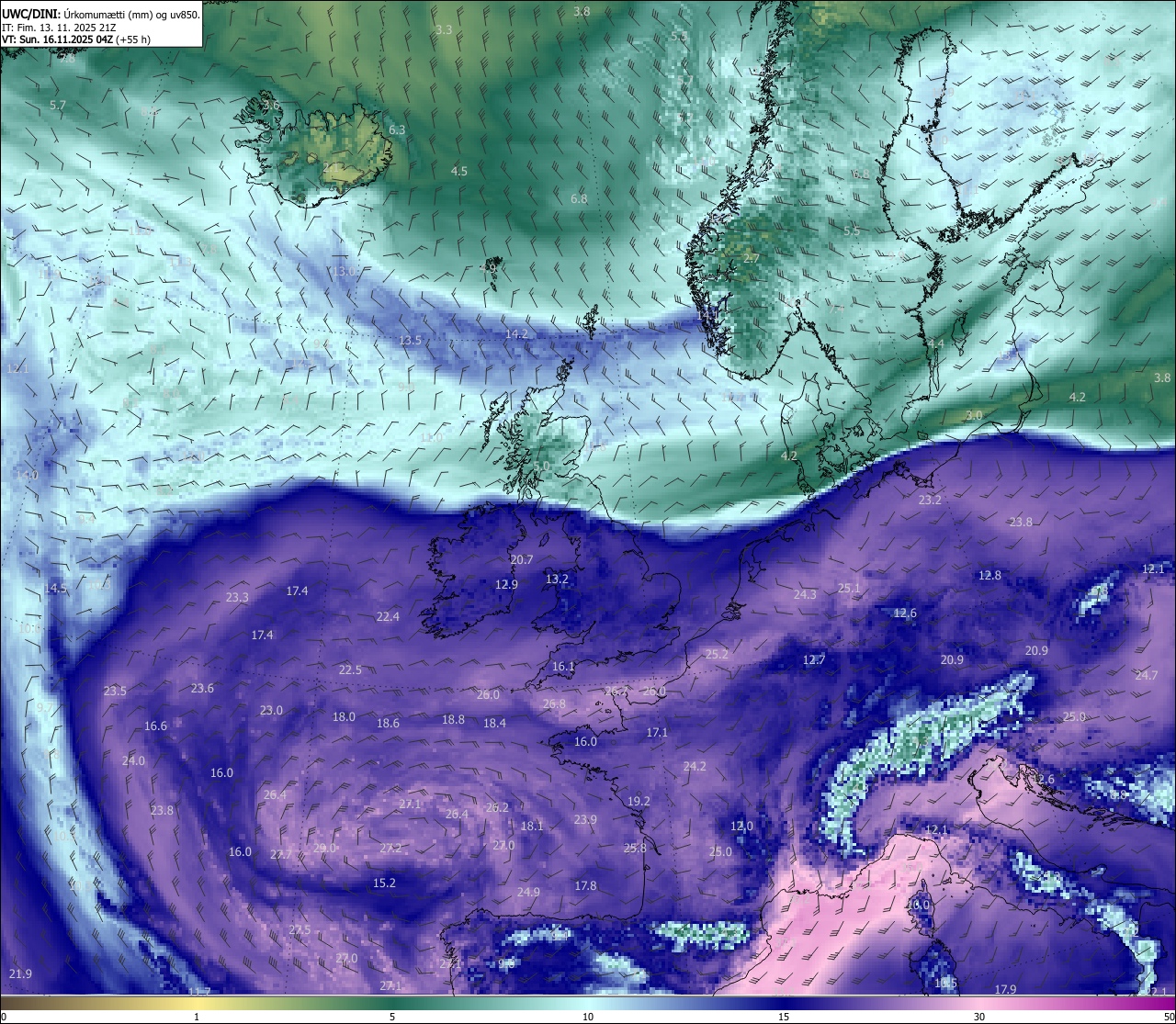Click the '10' tick on the color scale
The height and width of the screenshot is (1024, 1176).
pos(588,1017)
